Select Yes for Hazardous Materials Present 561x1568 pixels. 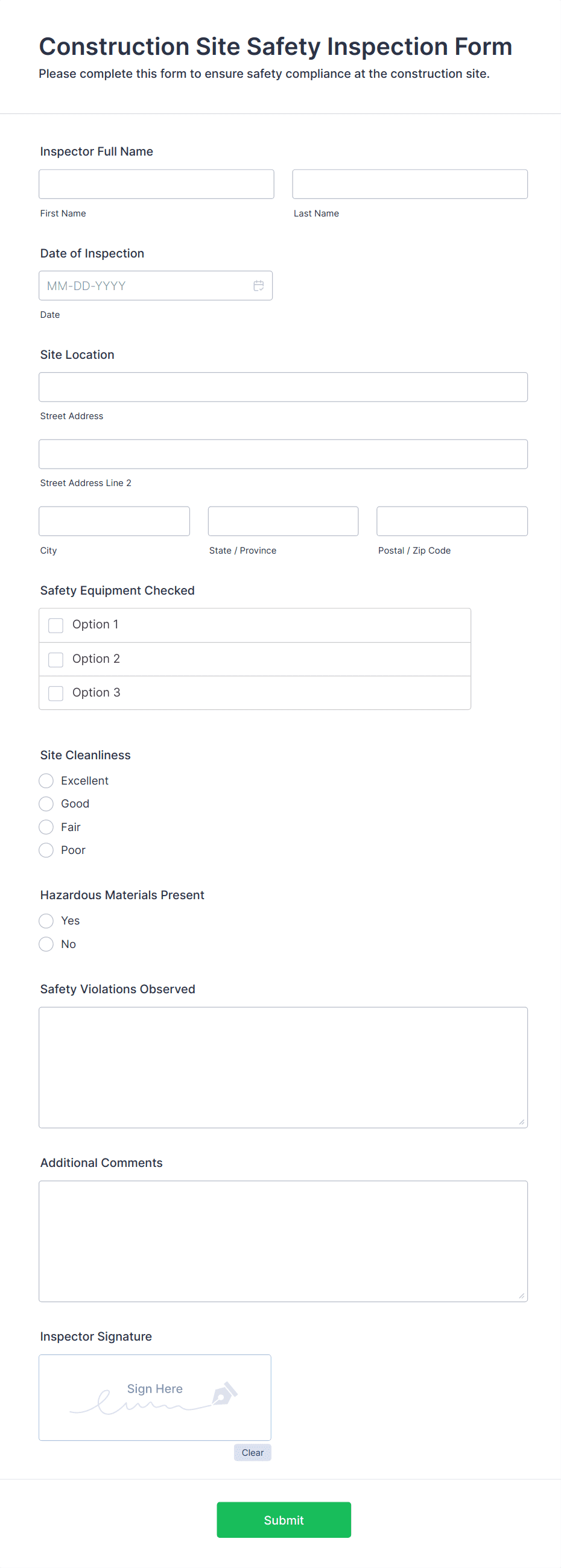(x=46, y=921)
